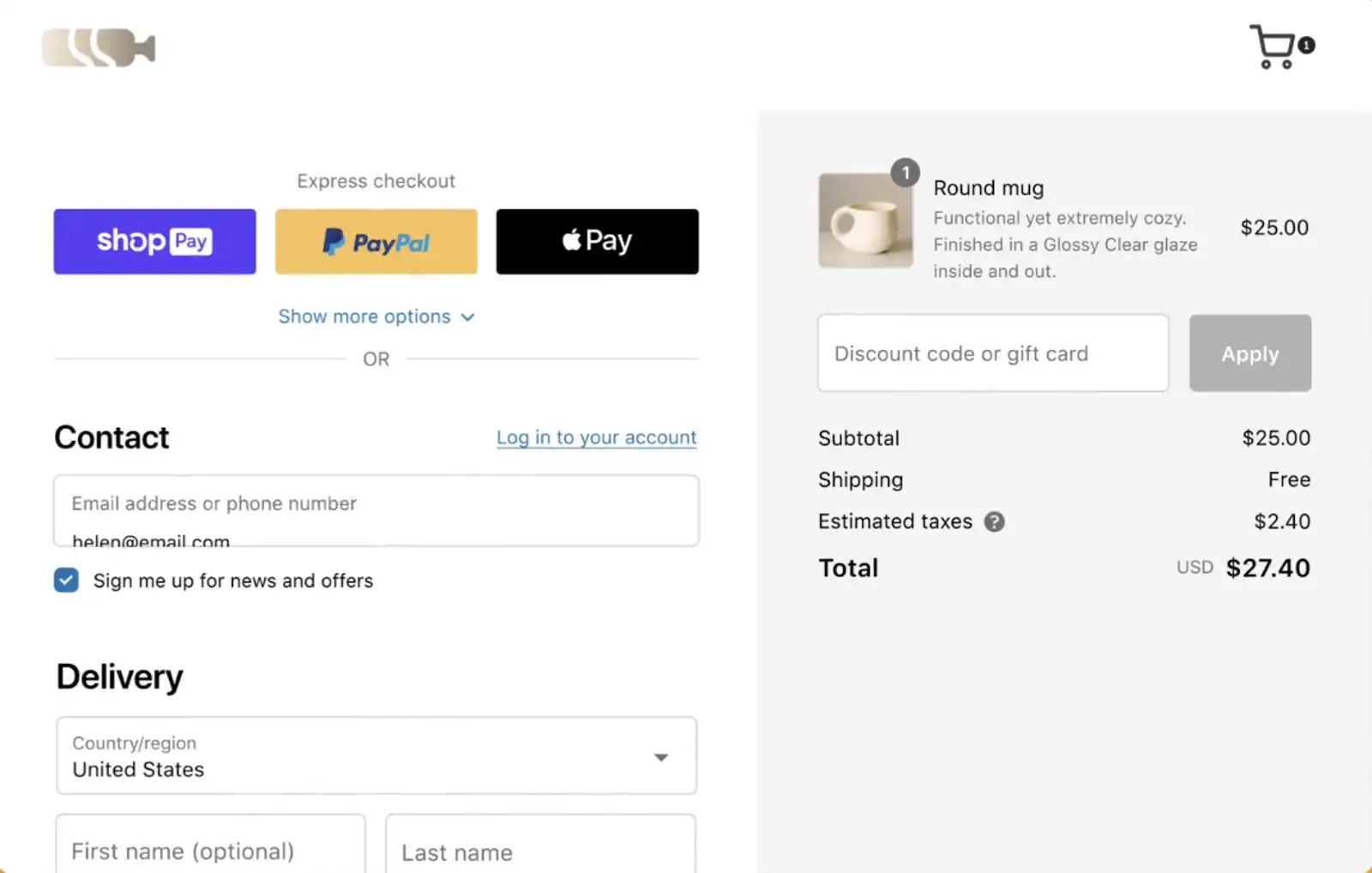Image resolution: width=1372 pixels, height=873 pixels.
Task: Click the Express checkout heading
Action: [376, 180]
